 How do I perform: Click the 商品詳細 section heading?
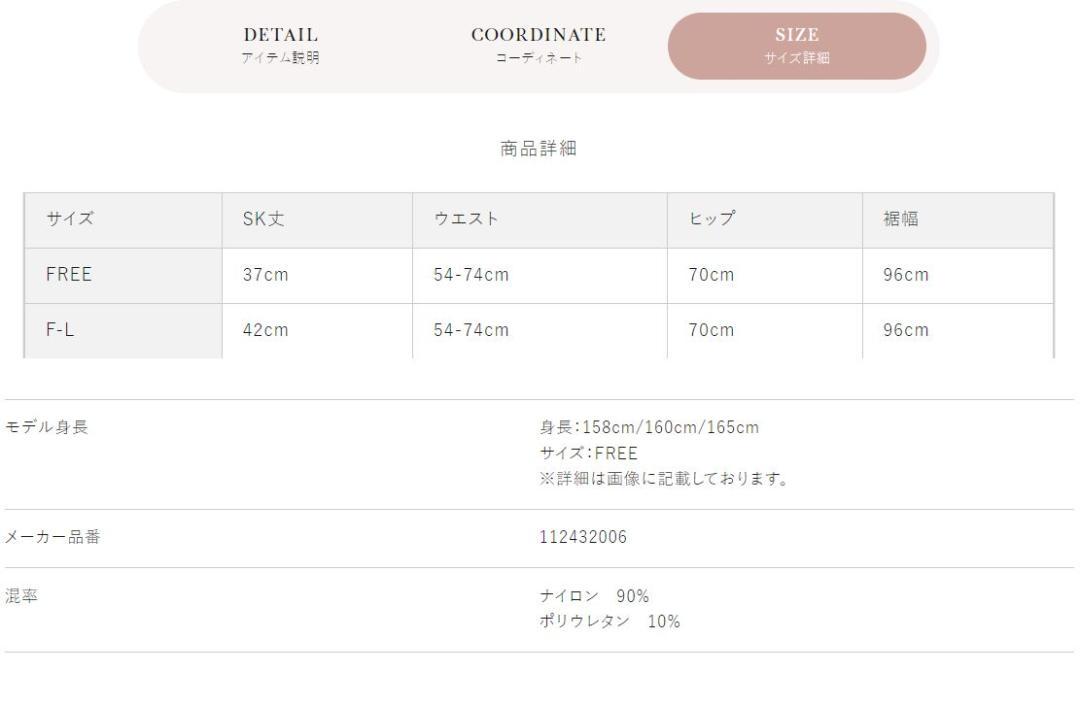tap(538, 148)
